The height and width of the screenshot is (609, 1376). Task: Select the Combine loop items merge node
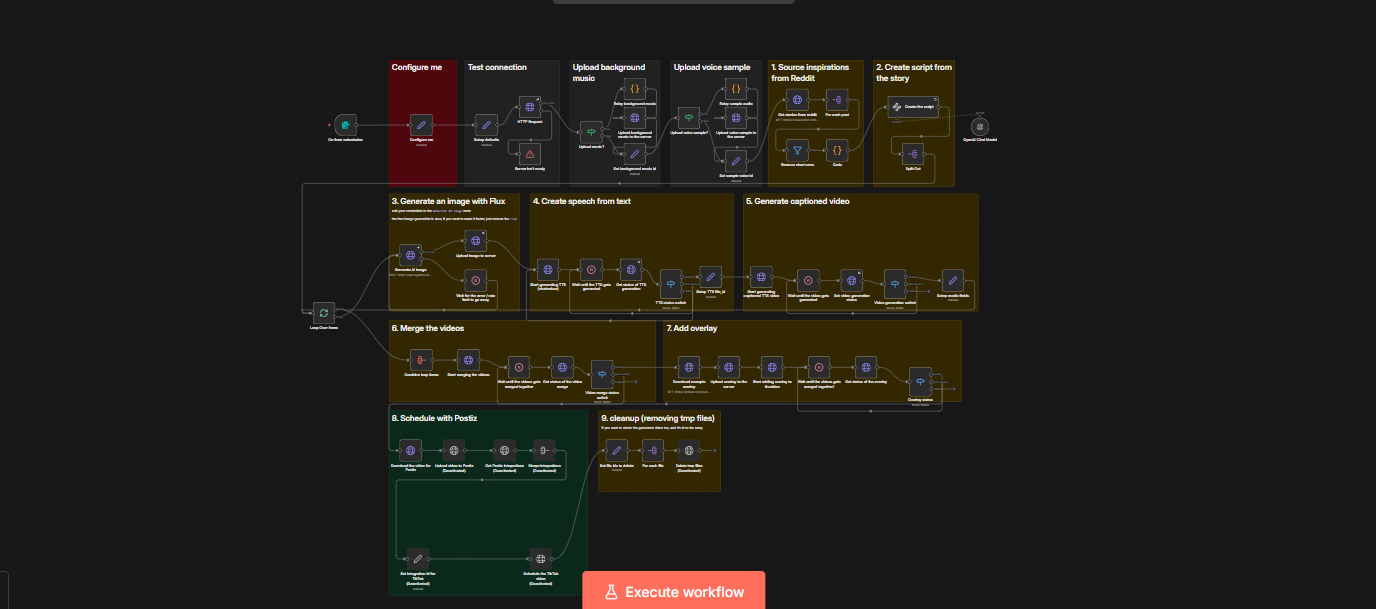tap(421, 360)
